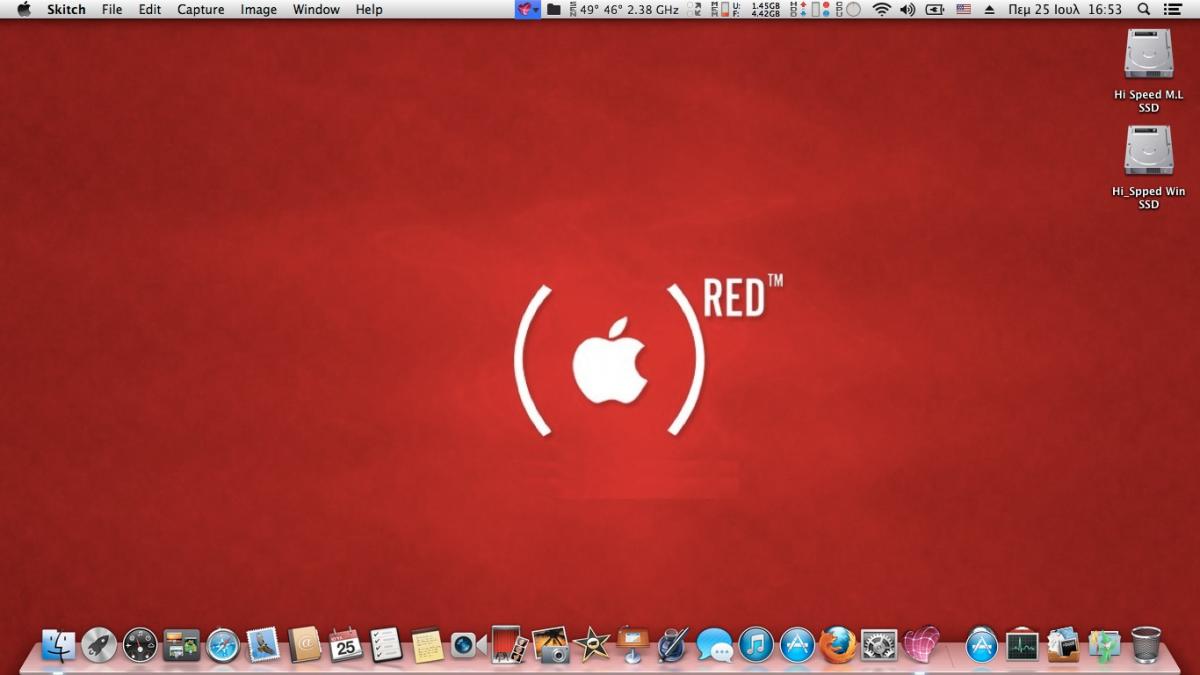Image resolution: width=1200 pixels, height=675 pixels.
Task: Open Photo Booth in the dock
Action: pyautogui.click(x=509, y=645)
